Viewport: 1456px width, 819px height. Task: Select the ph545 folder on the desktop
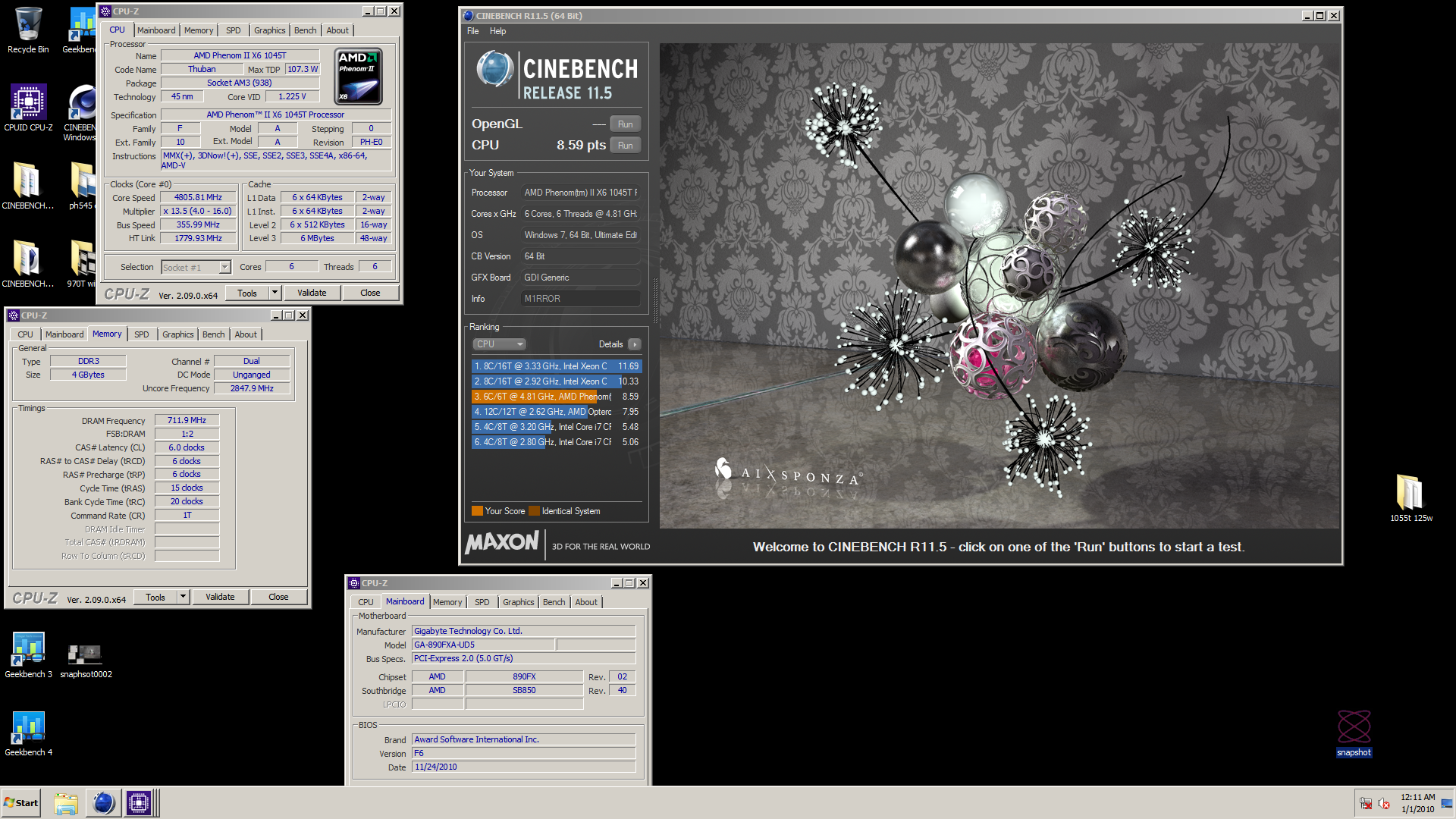pyautogui.click(x=82, y=186)
